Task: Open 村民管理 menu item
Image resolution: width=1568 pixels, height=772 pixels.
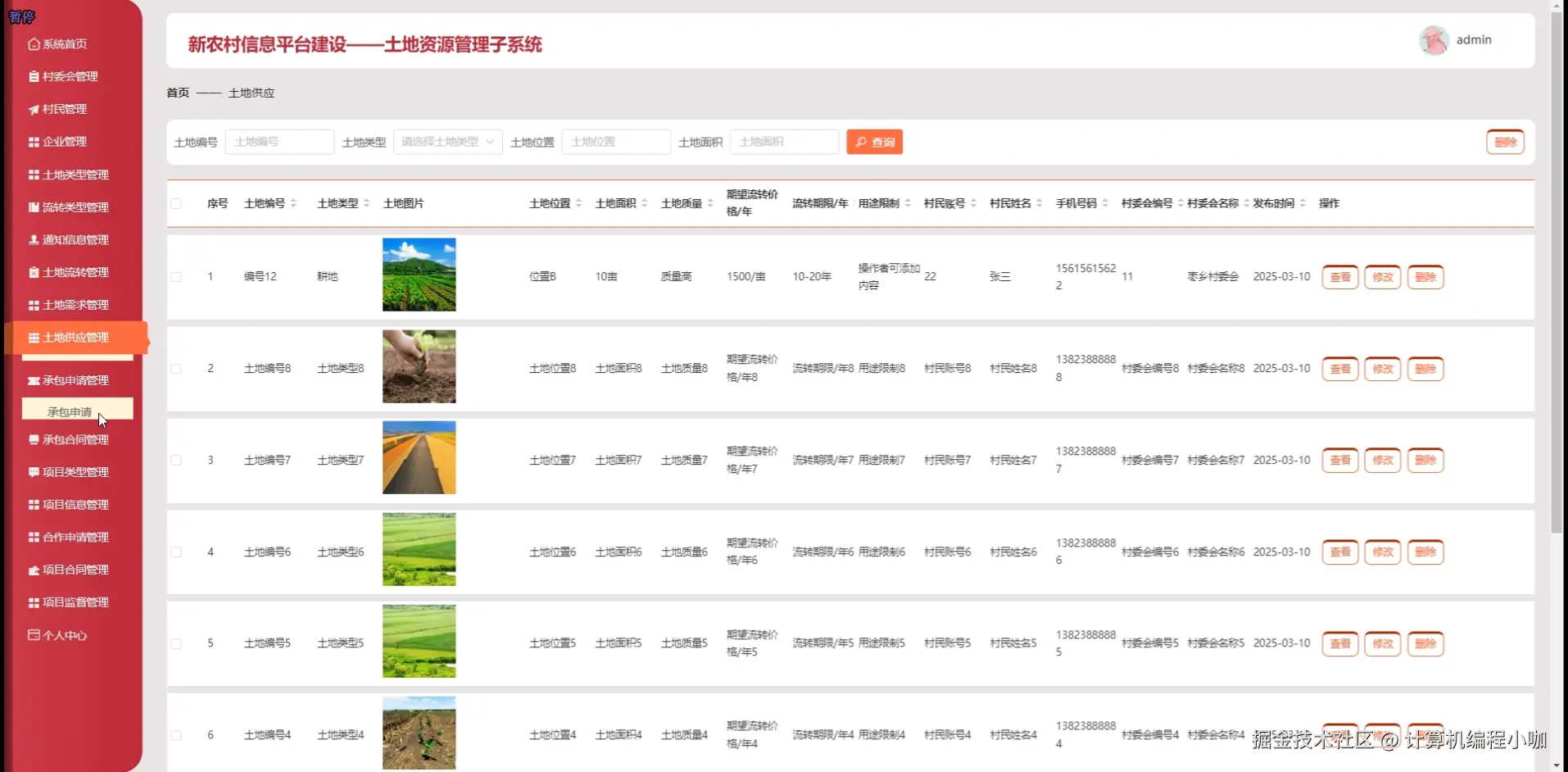Action: 57,109
